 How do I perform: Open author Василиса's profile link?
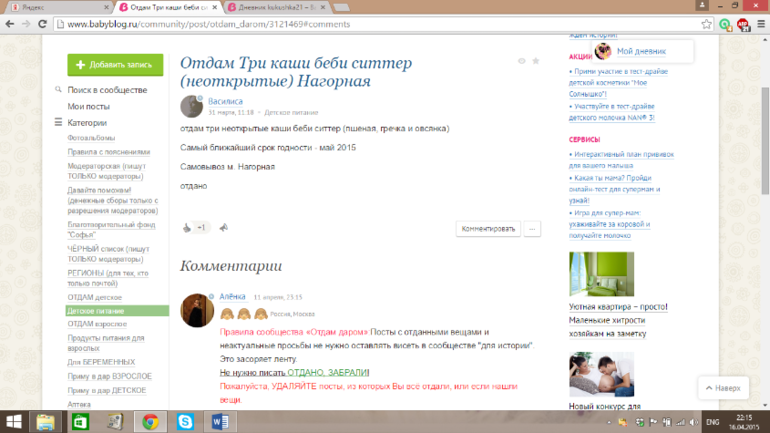tap(225, 101)
